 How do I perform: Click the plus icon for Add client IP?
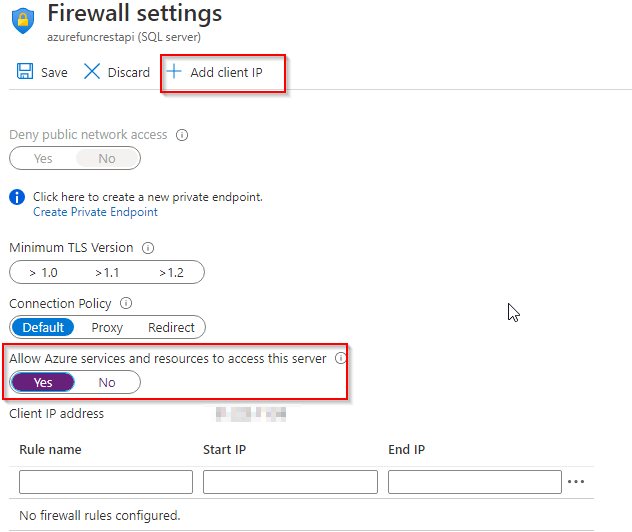tap(174, 71)
